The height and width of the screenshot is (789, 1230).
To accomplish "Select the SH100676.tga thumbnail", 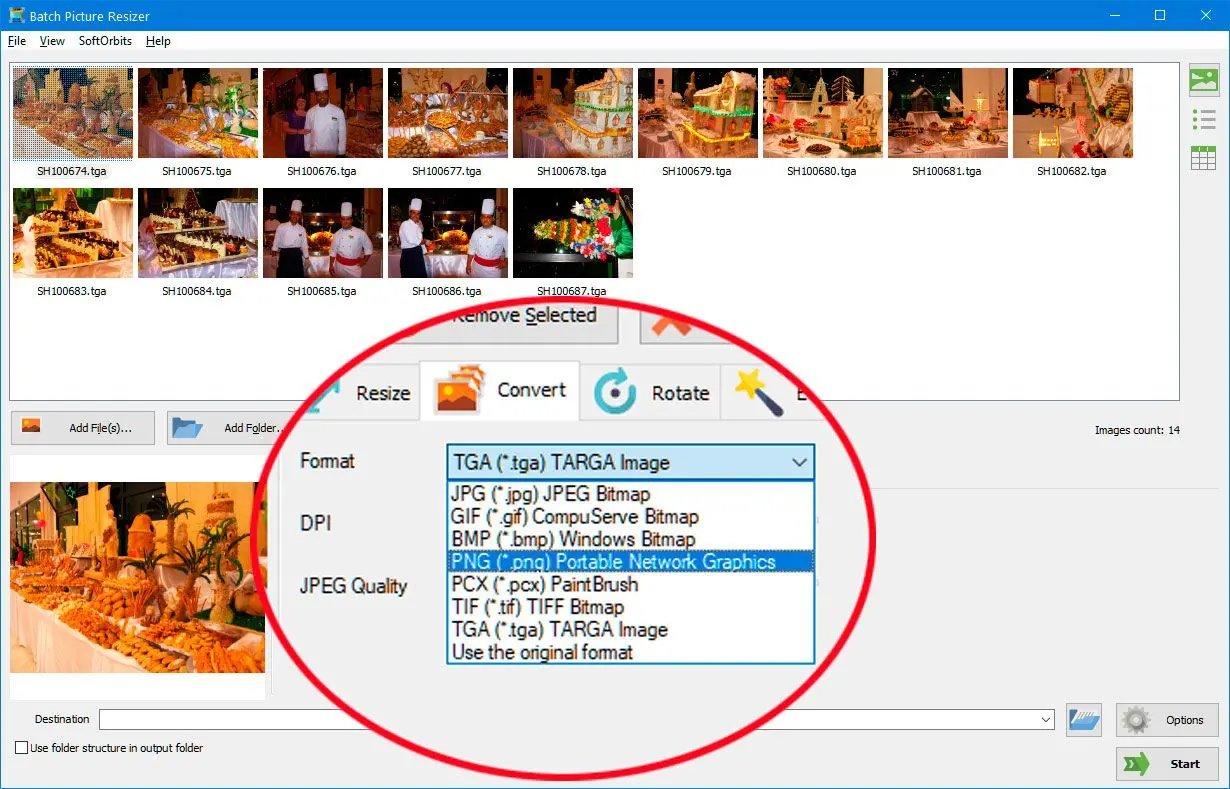I will click(x=322, y=114).
